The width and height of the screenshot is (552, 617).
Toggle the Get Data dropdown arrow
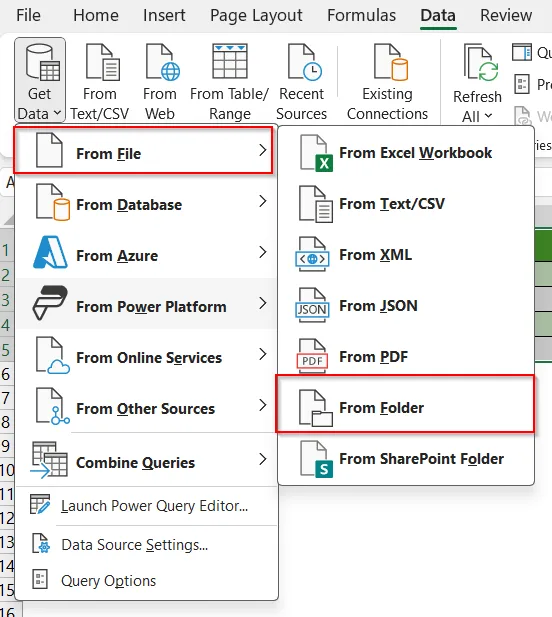coord(57,113)
